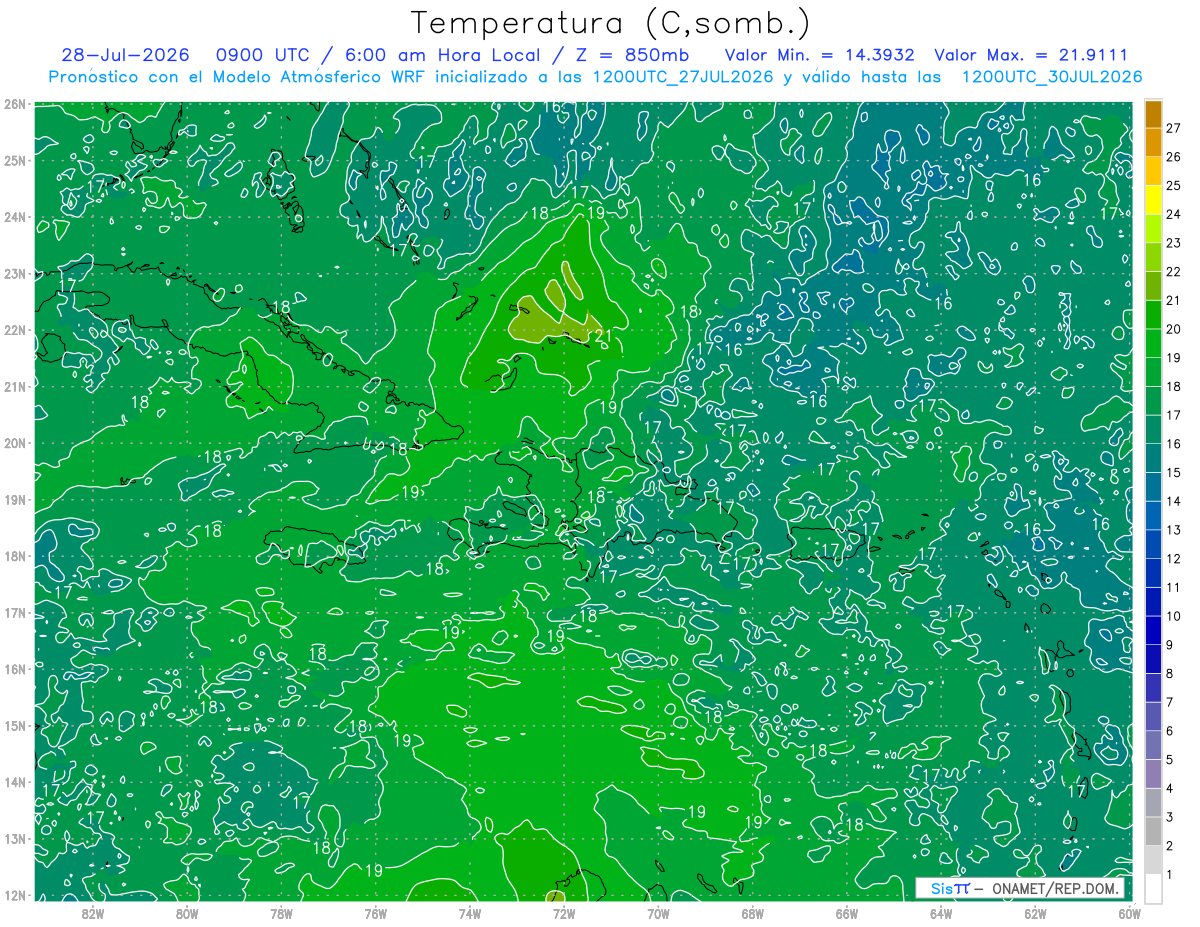Click the "23N" latitude axis label

pyautogui.click(x=14, y=273)
